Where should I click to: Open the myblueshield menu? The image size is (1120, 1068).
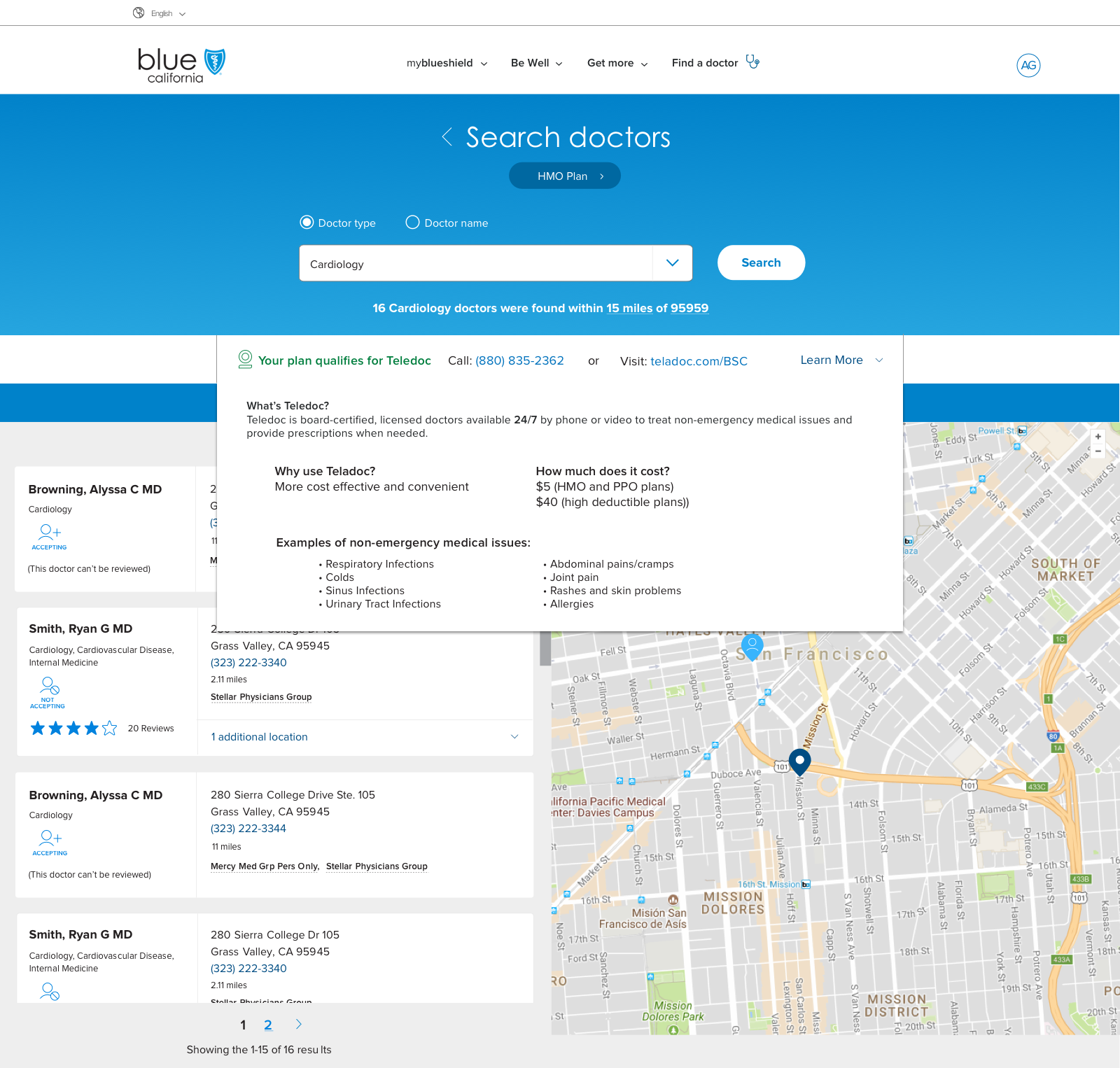(447, 63)
